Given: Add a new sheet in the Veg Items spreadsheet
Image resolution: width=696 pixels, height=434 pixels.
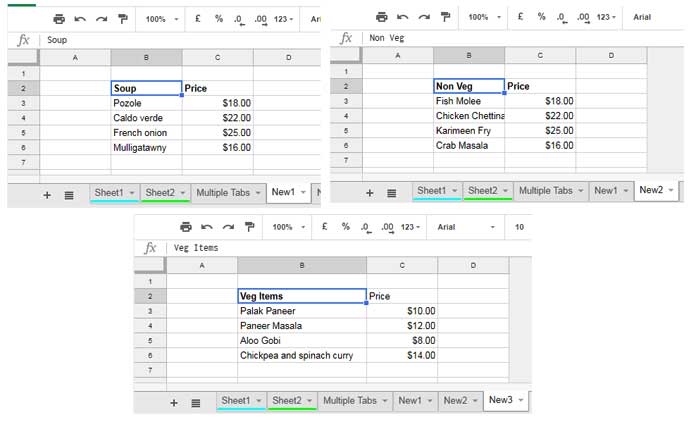Looking at the screenshot, I should coord(174,402).
